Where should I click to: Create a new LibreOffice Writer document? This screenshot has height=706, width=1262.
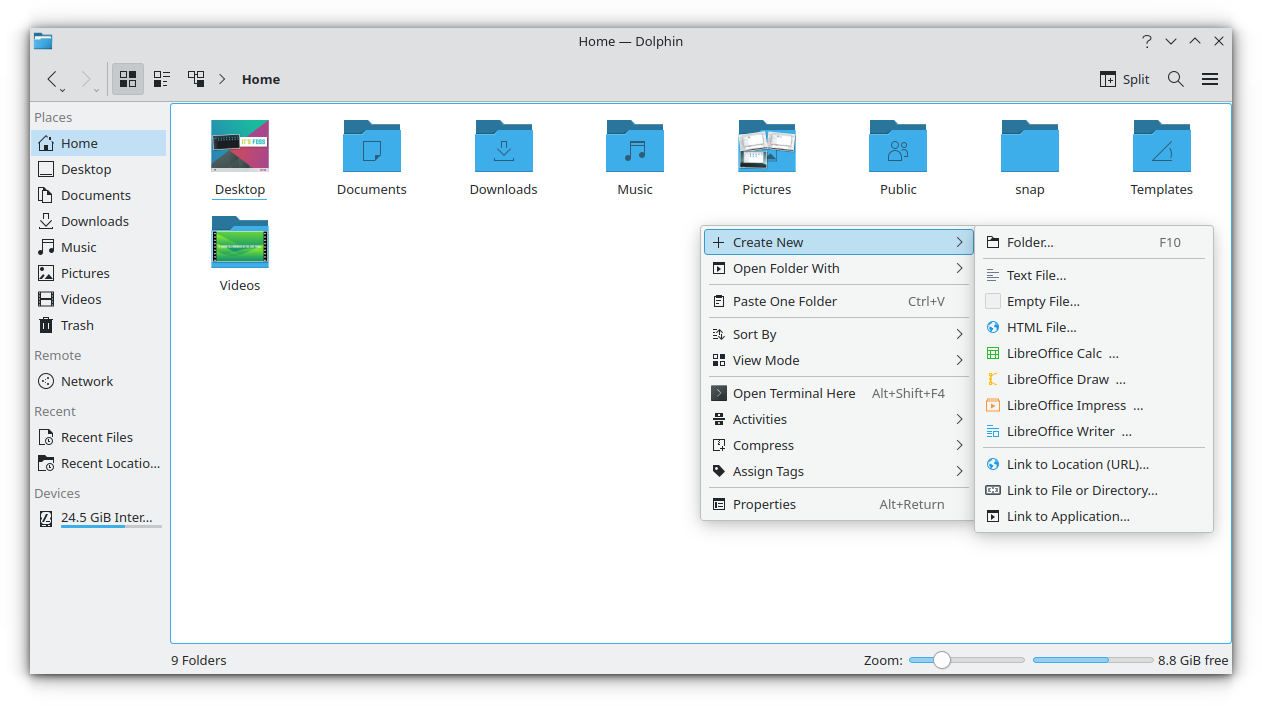click(1061, 431)
